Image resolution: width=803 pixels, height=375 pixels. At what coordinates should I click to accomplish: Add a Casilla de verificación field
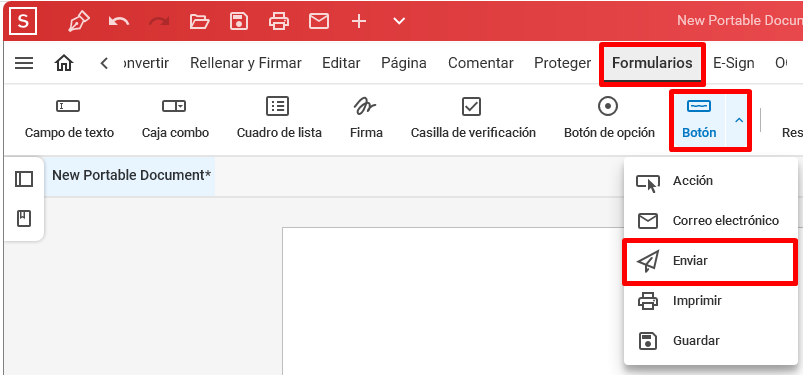pos(473,118)
